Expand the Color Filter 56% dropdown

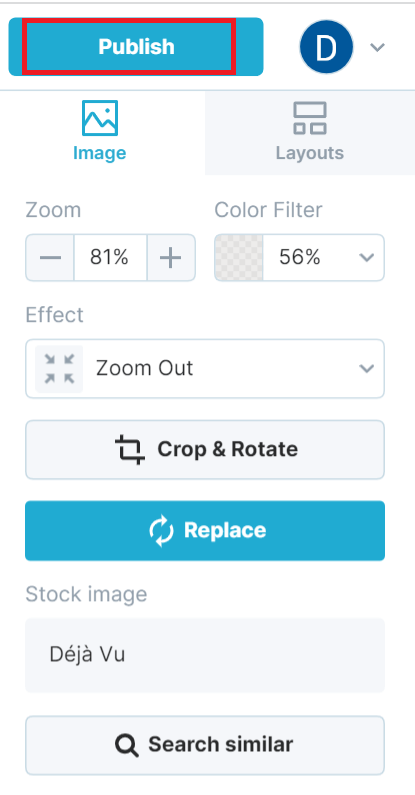(x=323, y=258)
